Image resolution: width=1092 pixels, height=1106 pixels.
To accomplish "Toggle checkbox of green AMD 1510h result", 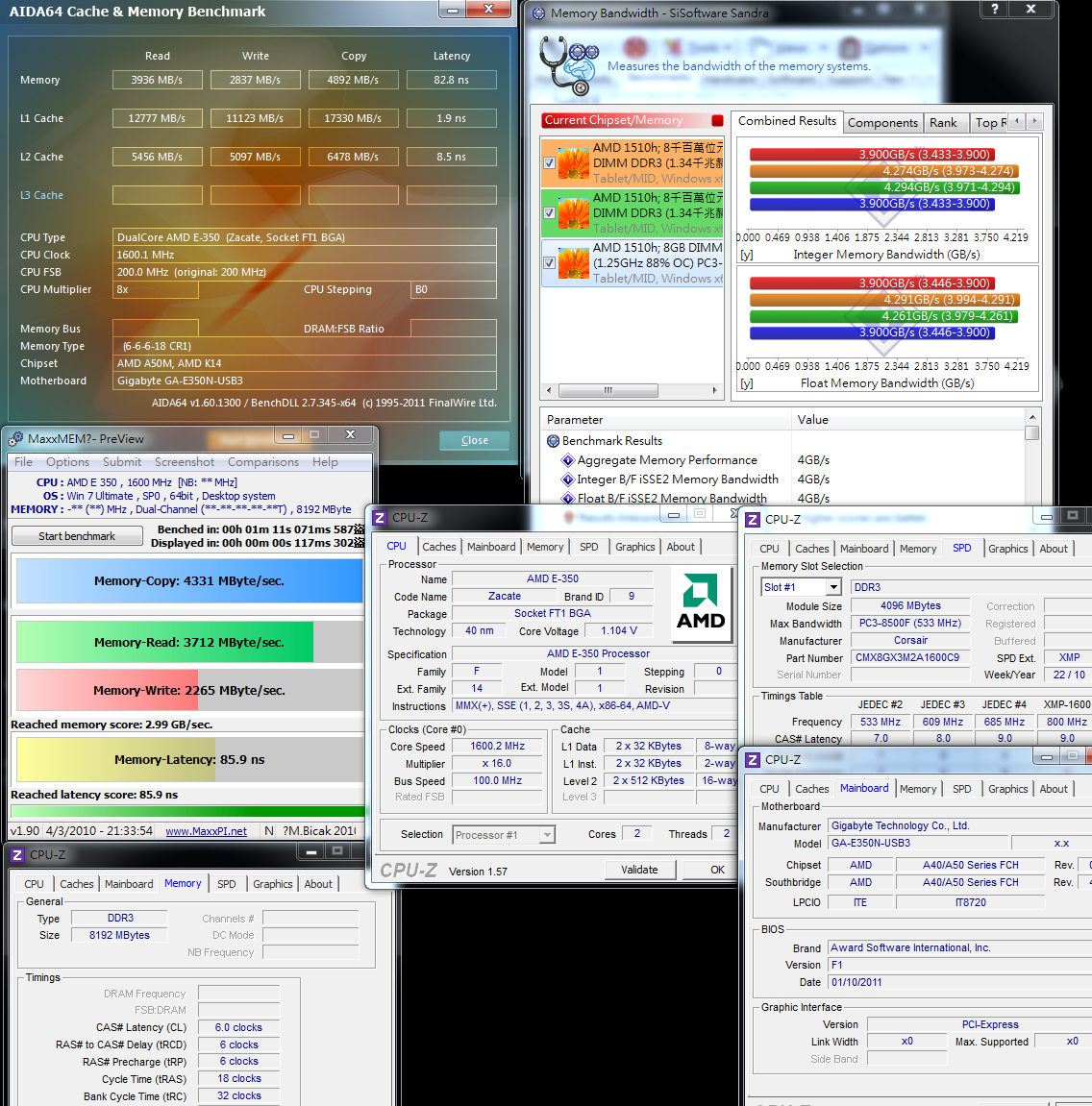I will pyautogui.click(x=550, y=213).
